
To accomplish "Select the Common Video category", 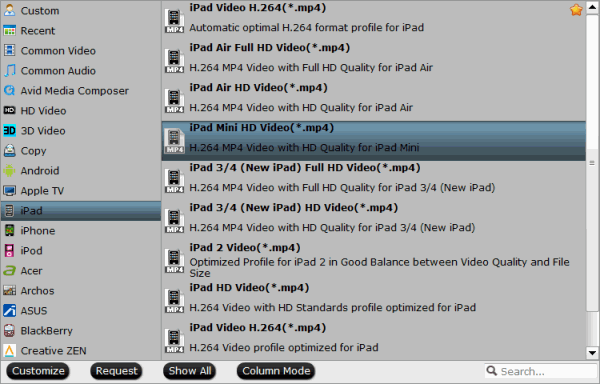I will tap(81, 50).
